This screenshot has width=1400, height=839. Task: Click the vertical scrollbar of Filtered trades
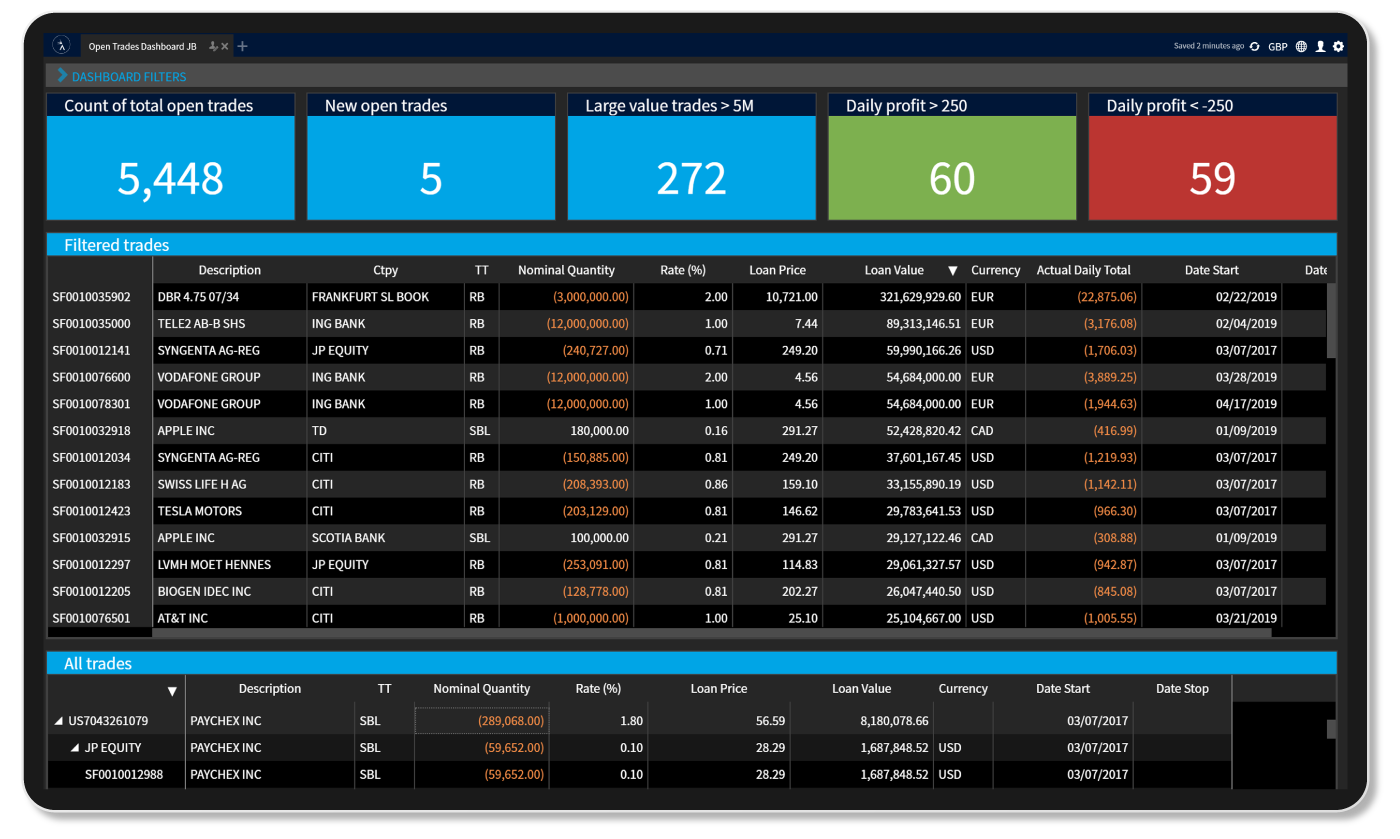pyautogui.click(x=1331, y=321)
